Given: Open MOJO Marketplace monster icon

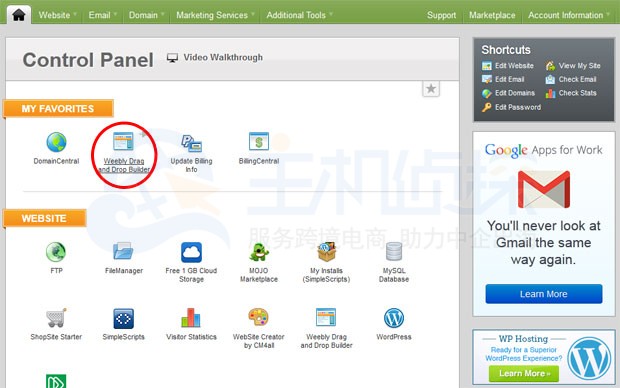Looking at the screenshot, I should coord(259,252).
